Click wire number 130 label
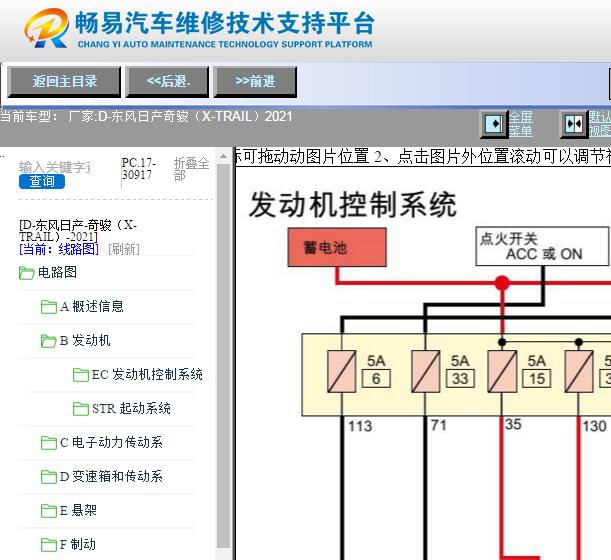Screen dimensions: 611x560 (x=595, y=426)
